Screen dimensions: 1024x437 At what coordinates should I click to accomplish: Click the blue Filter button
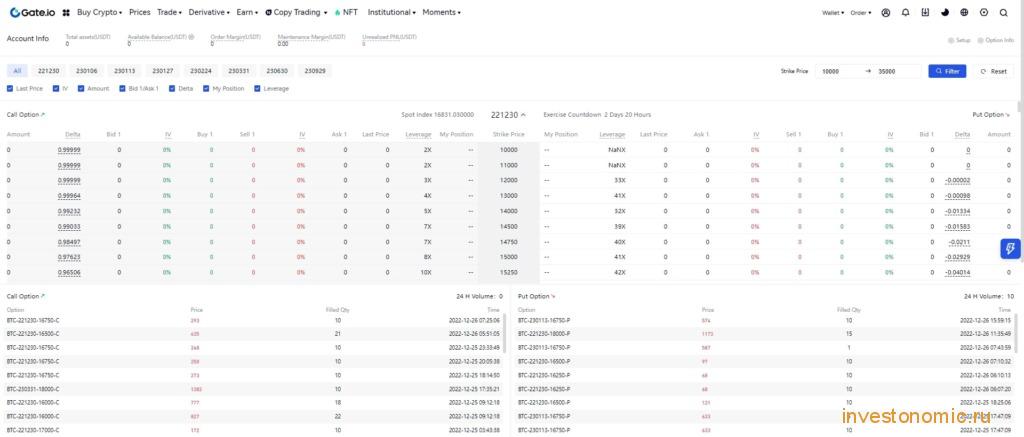click(947, 71)
